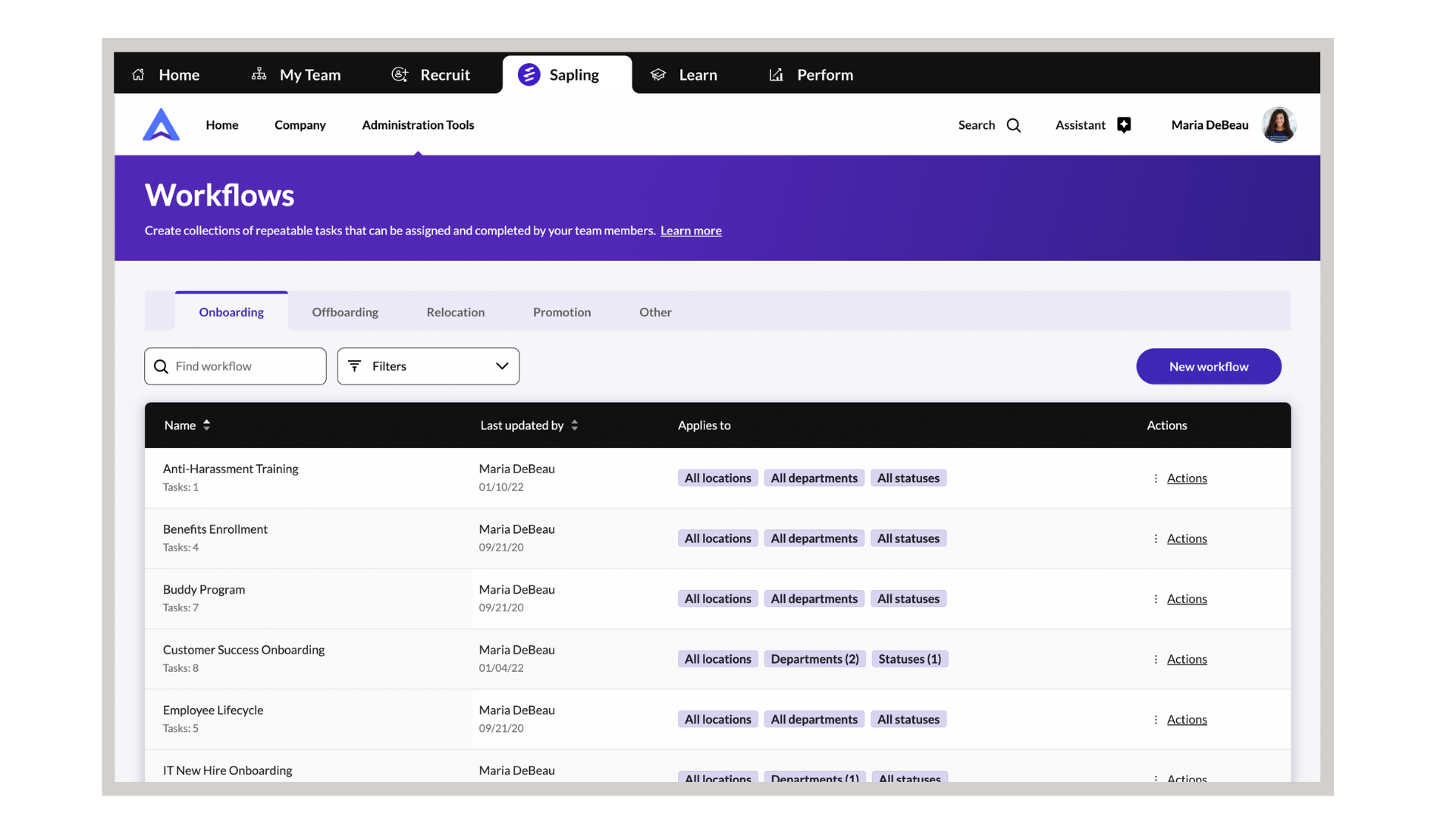Image resolution: width=1456 pixels, height=819 pixels.
Task: Click Maria DeBeau's profile avatar
Action: click(x=1279, y=124)
